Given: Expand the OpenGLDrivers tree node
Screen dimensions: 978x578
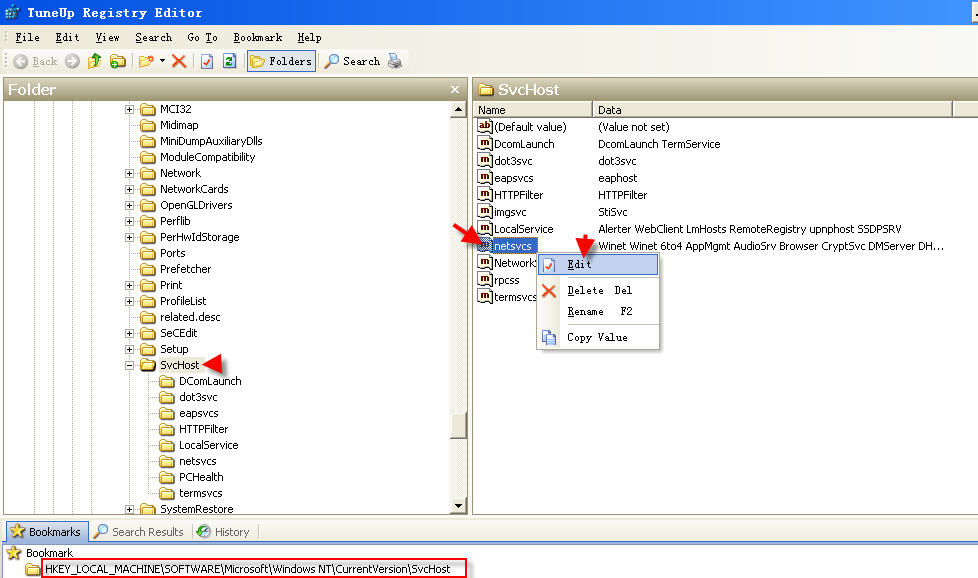Looking at the screenshot, I should point(129,206).
